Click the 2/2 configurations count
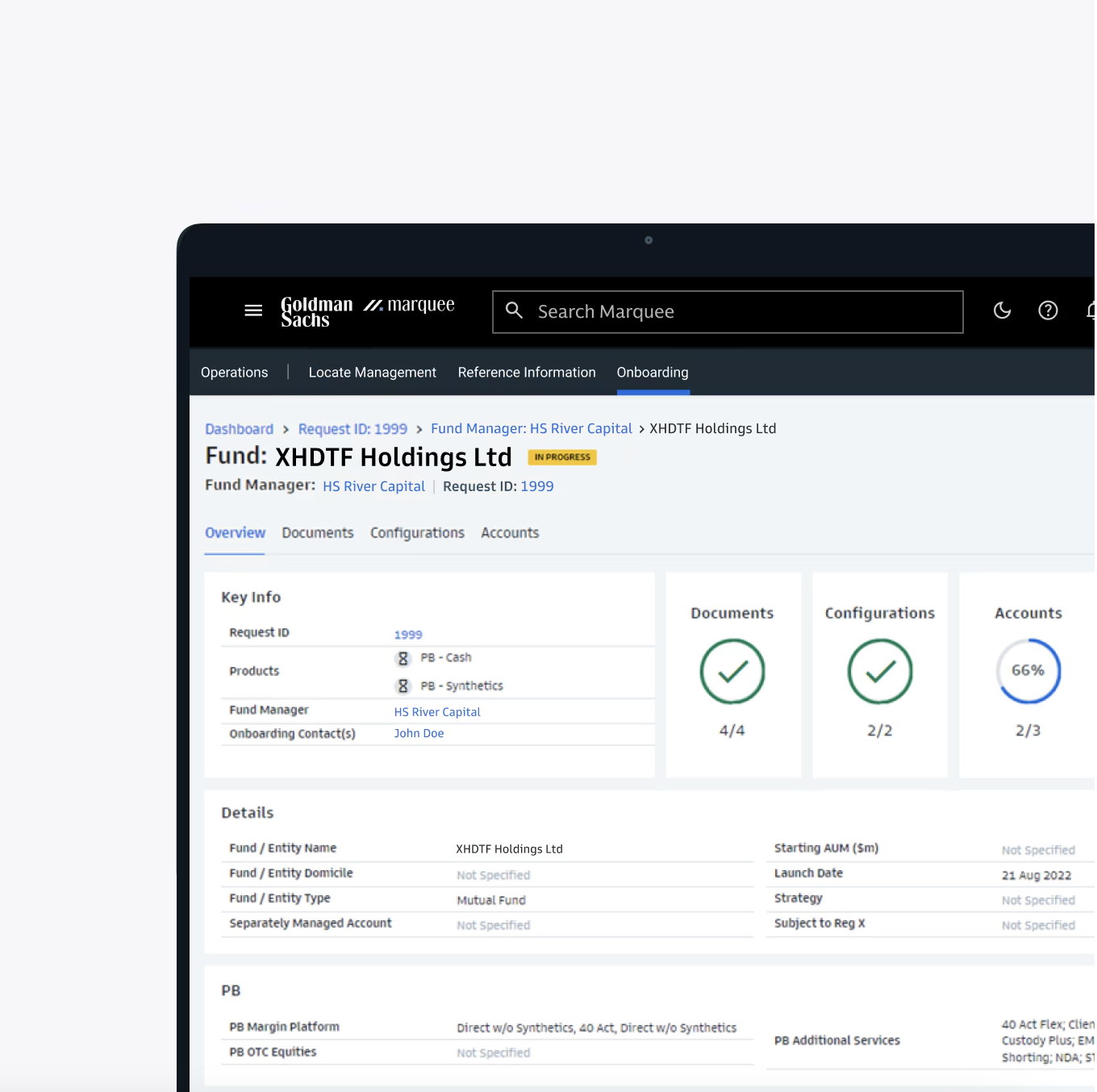1097x1092 pixels. tap(880, 731)
